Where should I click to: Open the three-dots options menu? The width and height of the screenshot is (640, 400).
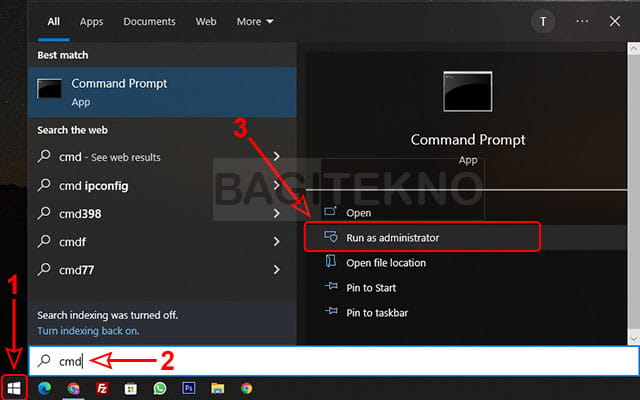(x=582, y=21)
